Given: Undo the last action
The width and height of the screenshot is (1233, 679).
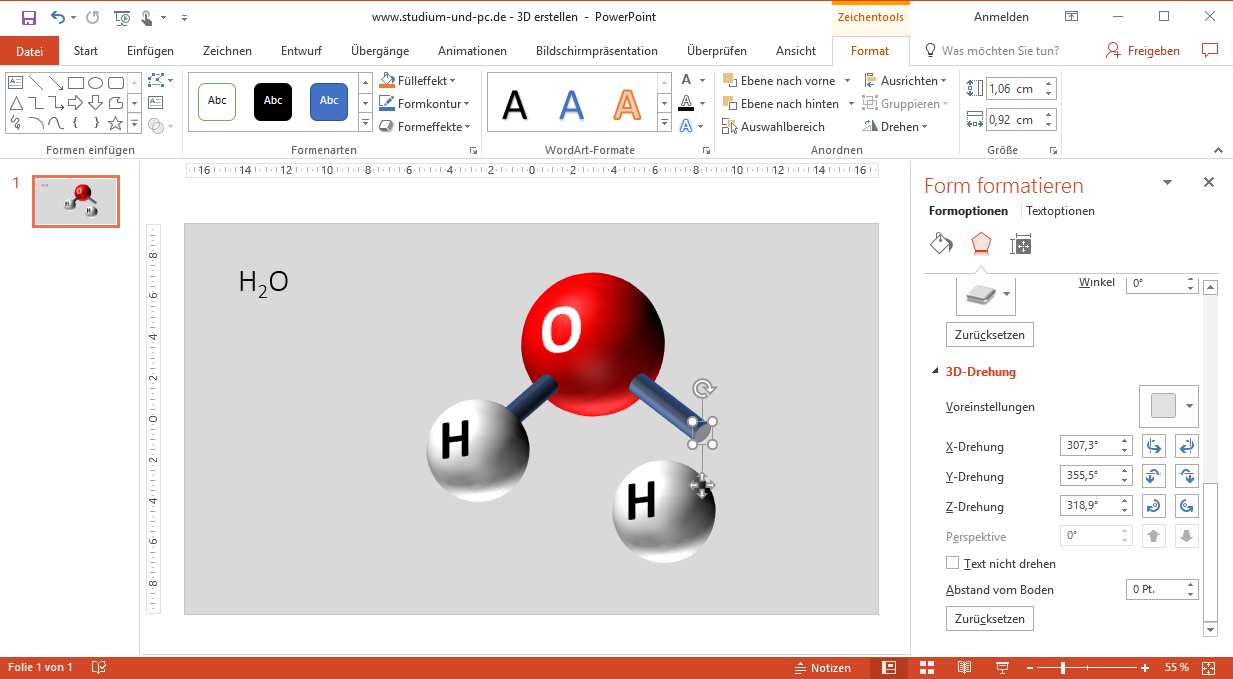Looking at the screenshot, I should (57, 17).
